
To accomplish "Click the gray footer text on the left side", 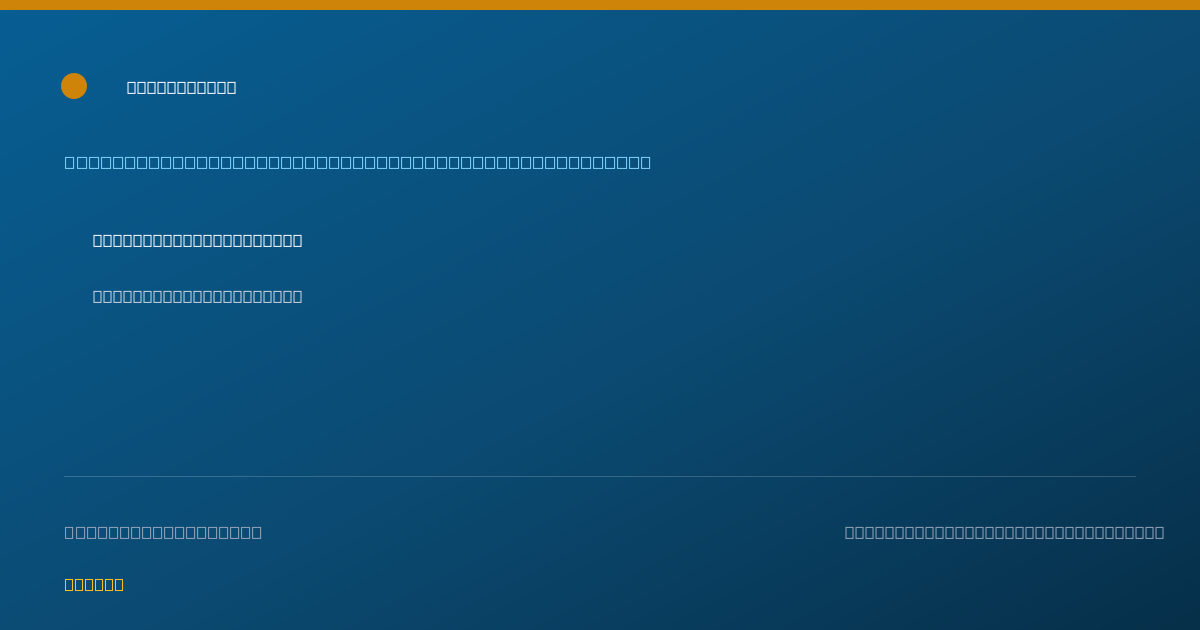I will (164, 532).
